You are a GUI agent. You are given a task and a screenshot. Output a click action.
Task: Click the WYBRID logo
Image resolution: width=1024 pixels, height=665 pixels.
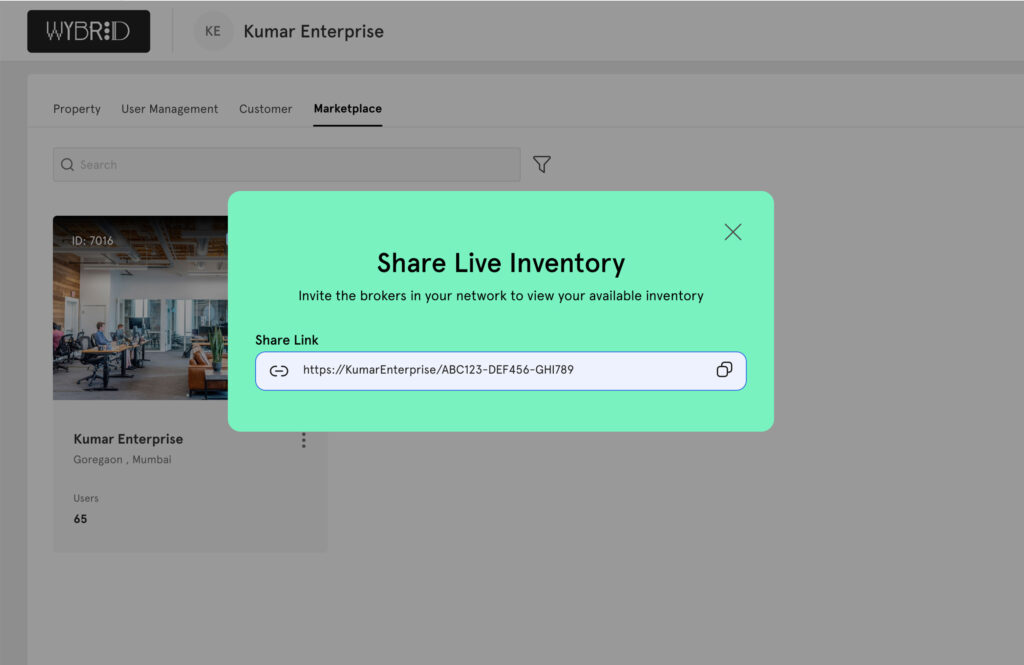89,31
